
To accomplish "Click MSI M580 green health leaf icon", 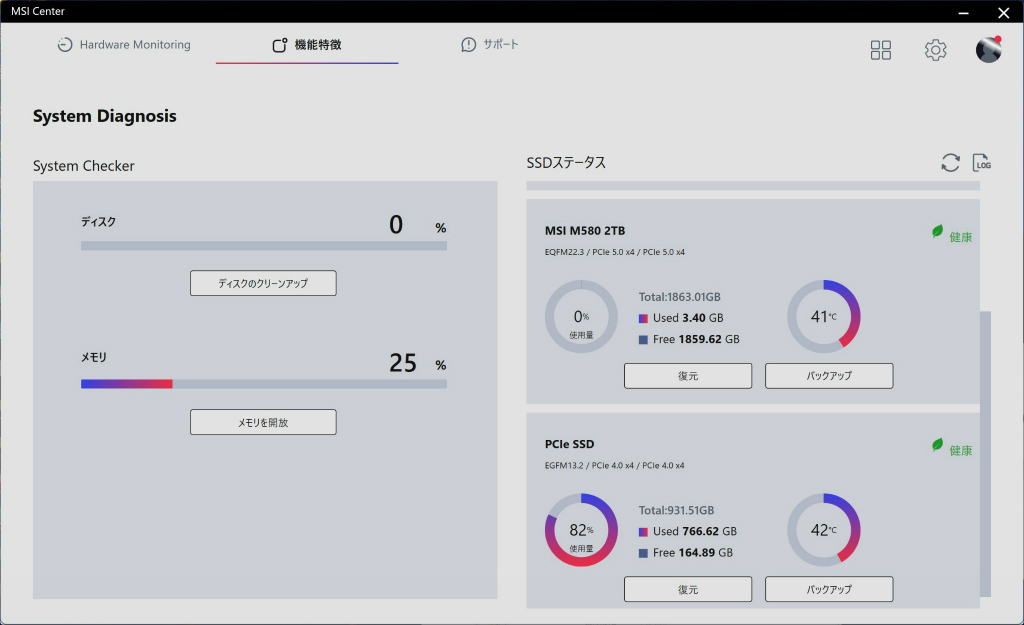I will coord(937,231).
